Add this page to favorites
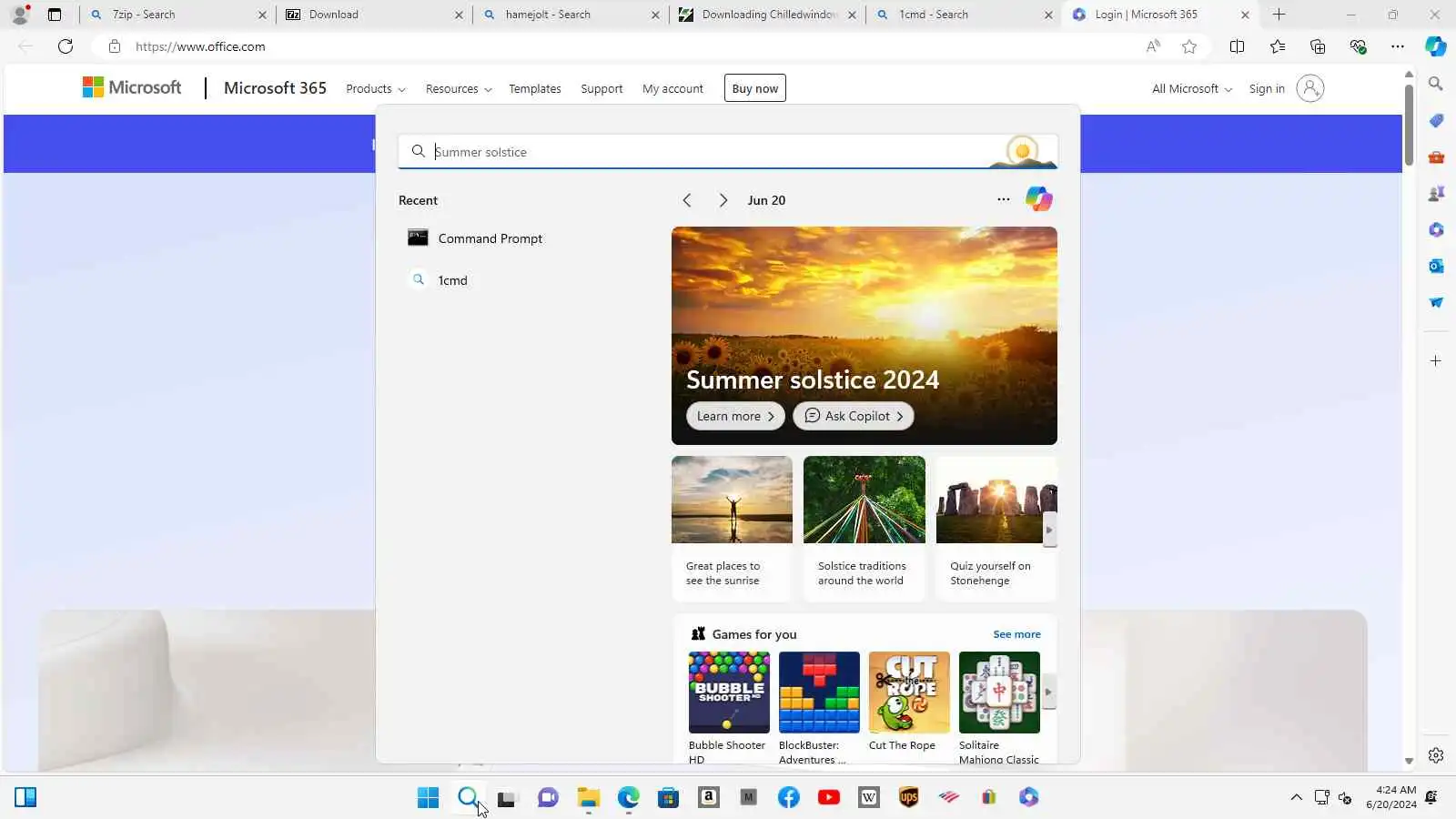Image resolution: width=1456 pixels, height=819 pixels. tap(1189, 46)
